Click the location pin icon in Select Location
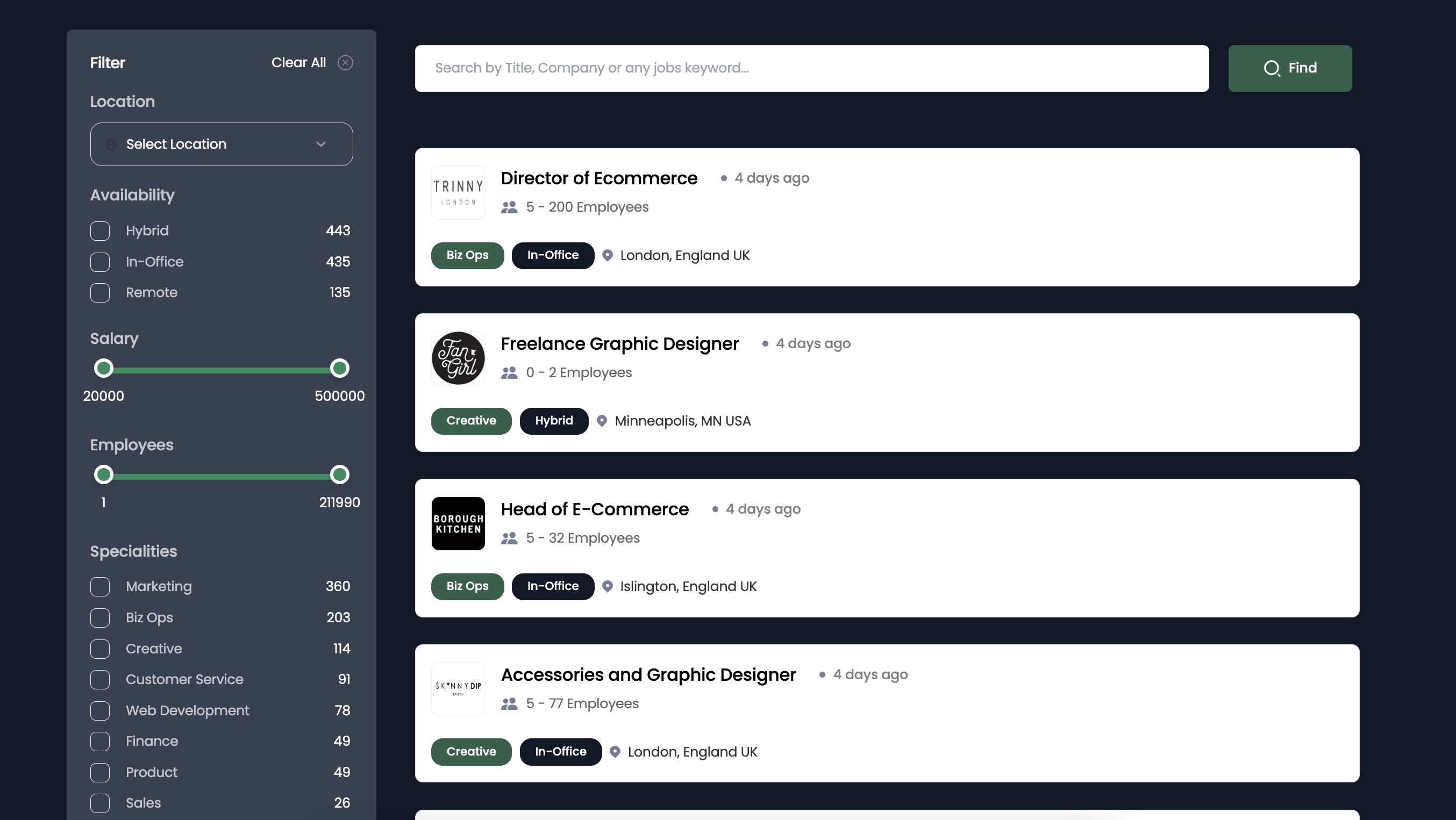 [111, 145]
